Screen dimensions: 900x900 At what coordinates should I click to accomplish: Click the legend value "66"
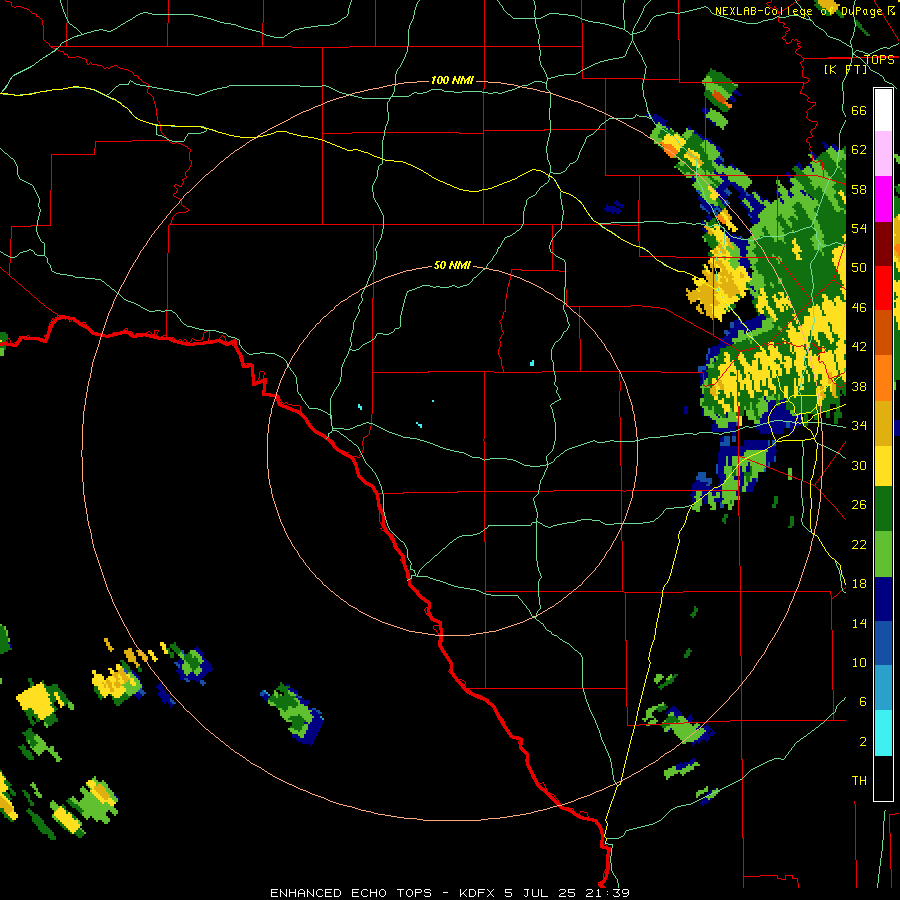(859, 110)
